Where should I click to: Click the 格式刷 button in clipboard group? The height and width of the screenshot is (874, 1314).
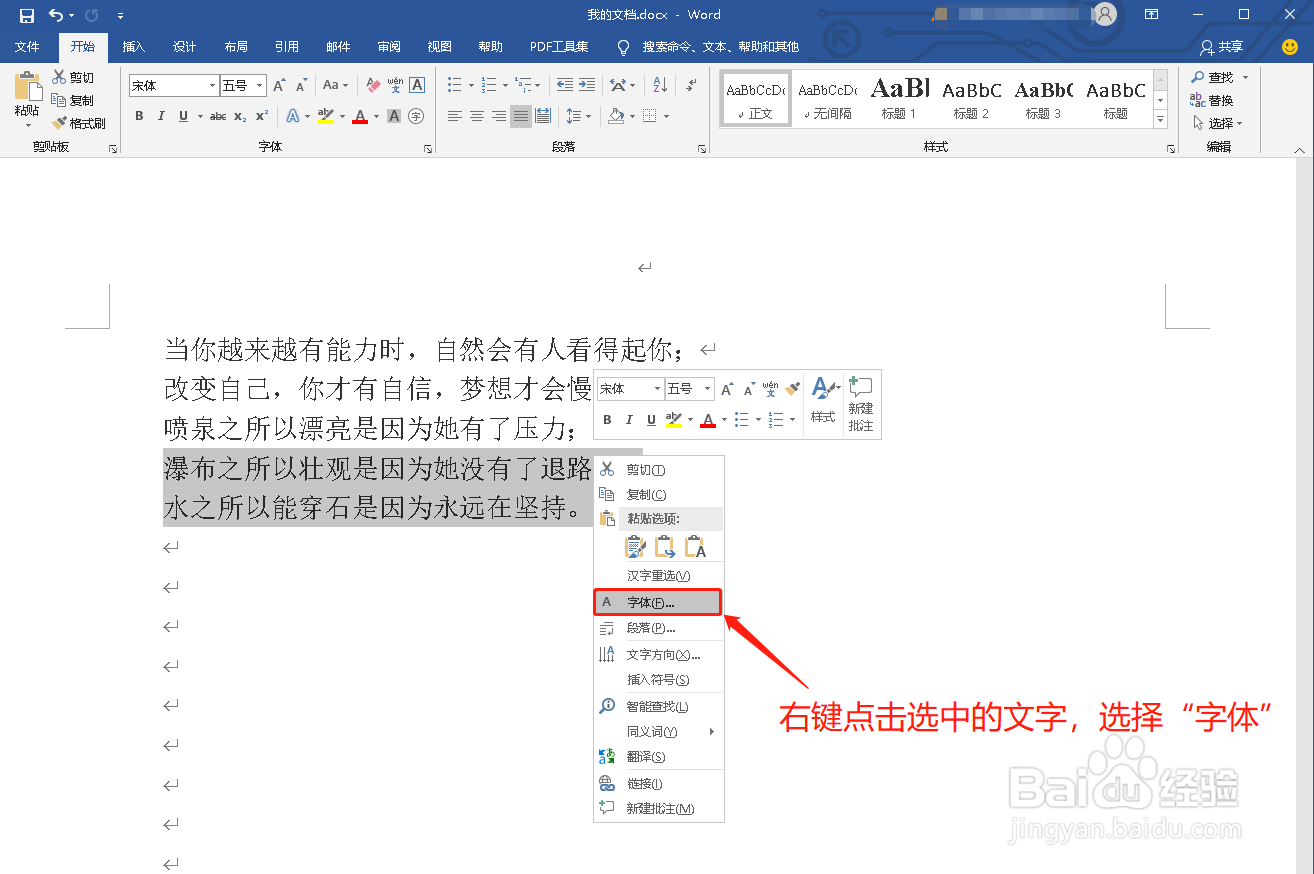click(x=78, y=123)
